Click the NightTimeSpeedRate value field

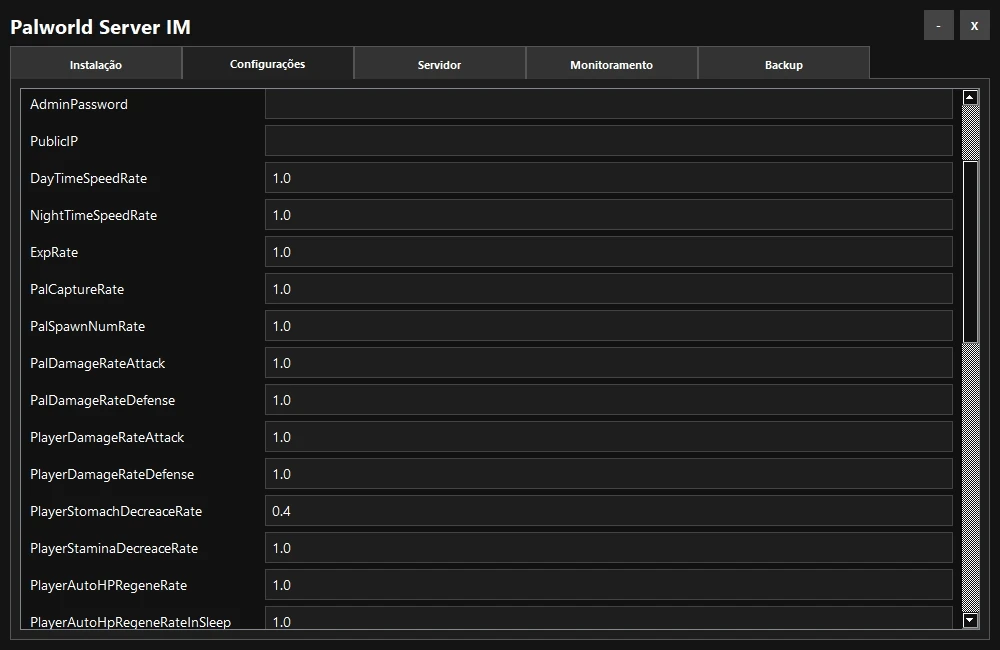coord(608,215)
